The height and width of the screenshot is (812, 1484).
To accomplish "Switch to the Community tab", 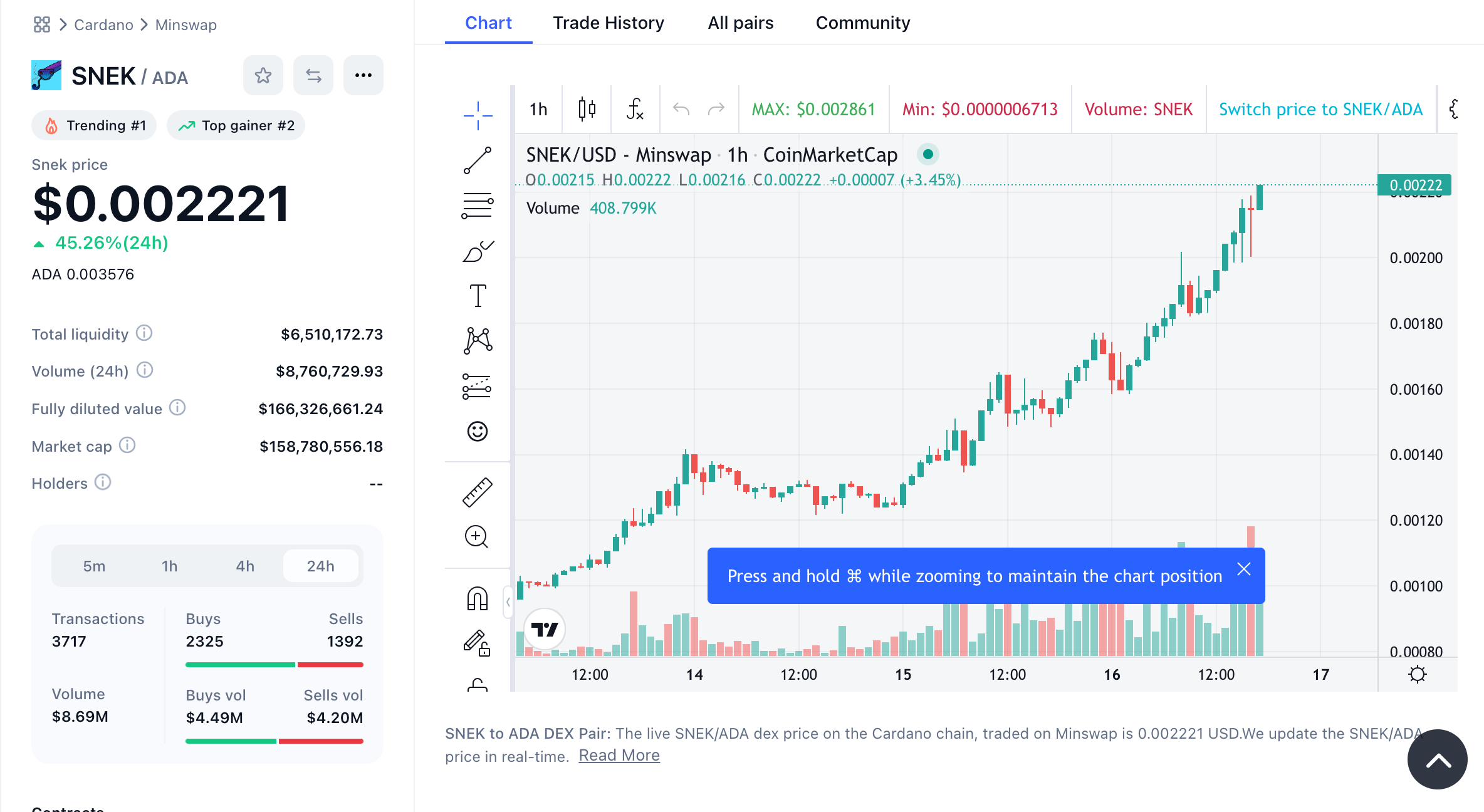I will (863, 23).
